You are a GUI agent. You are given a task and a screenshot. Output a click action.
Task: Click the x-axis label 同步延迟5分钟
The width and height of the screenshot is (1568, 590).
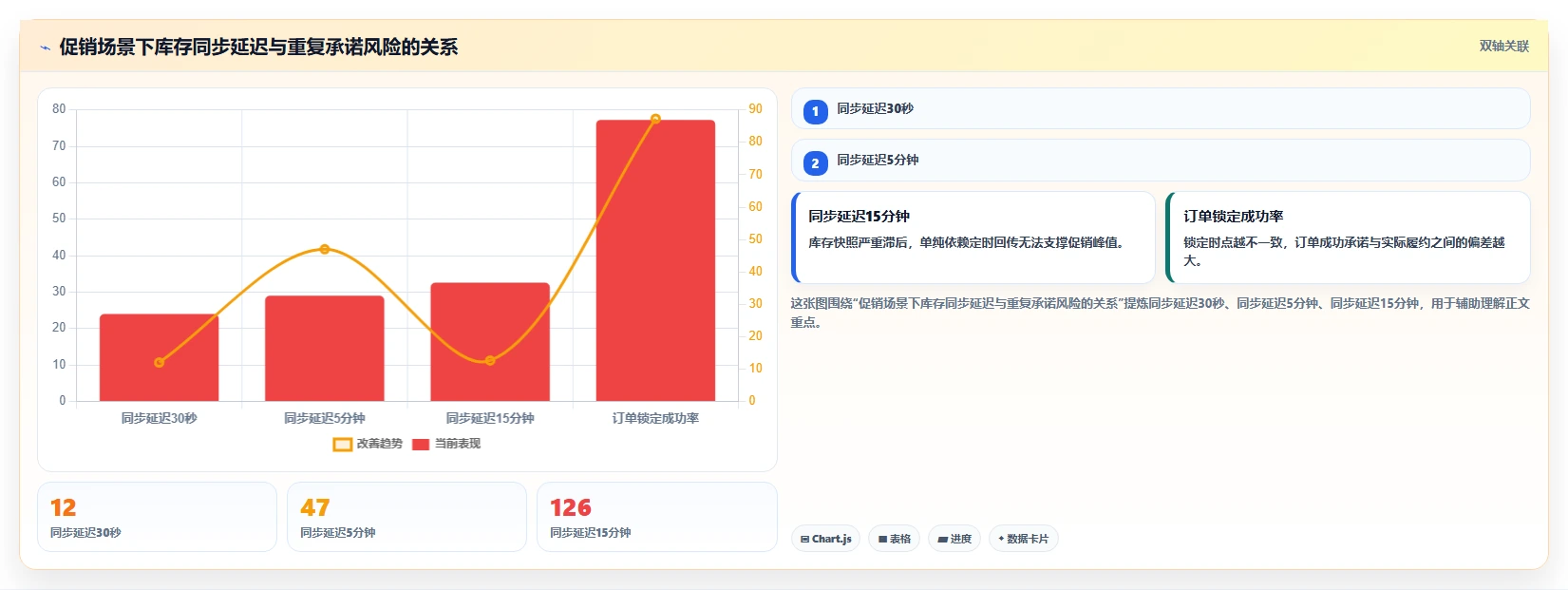point(325,418)
